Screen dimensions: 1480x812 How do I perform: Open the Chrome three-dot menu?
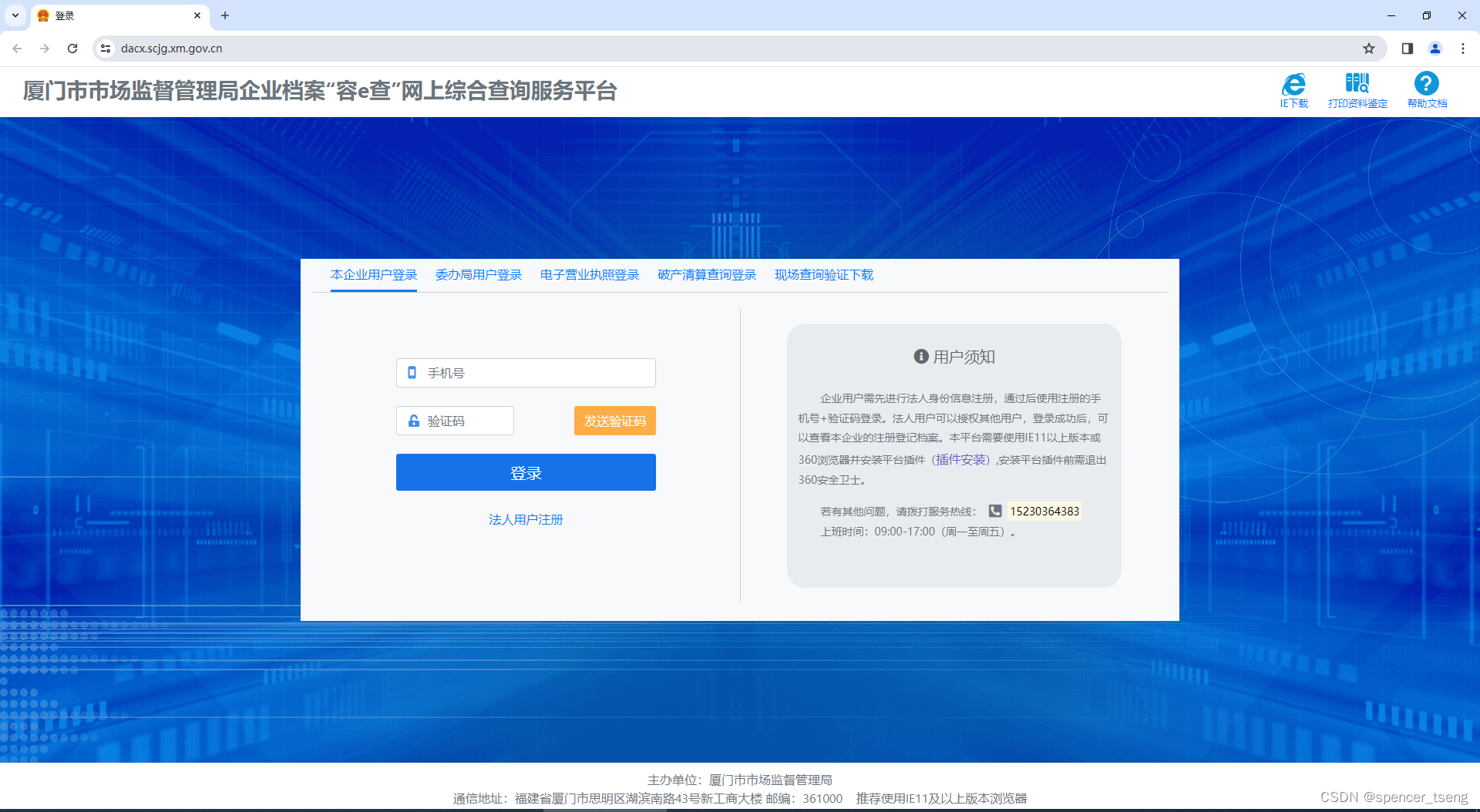coord(1463,48)
